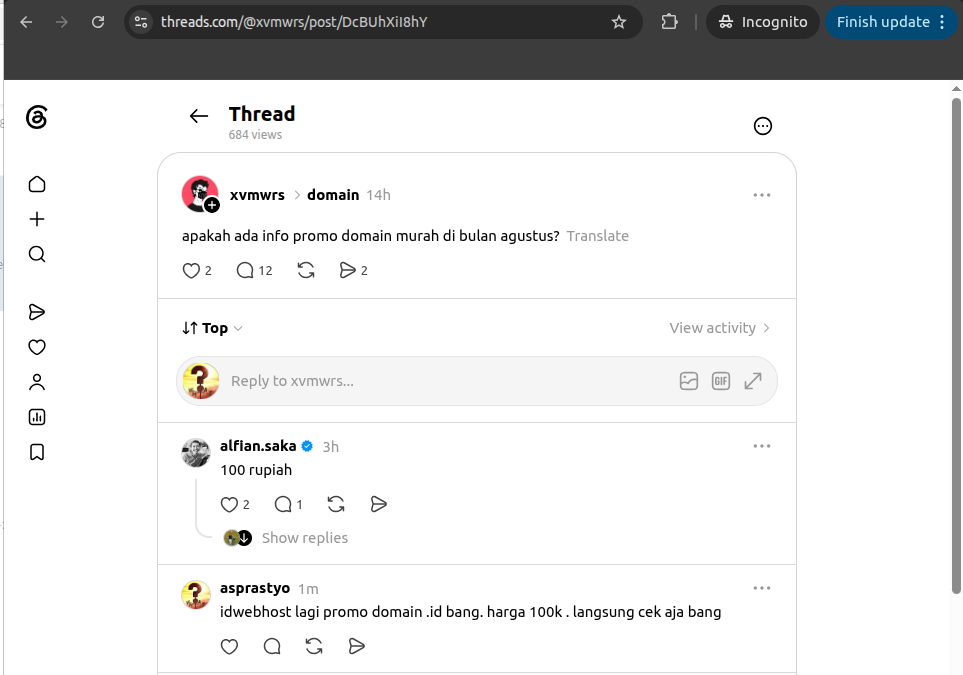Create a new thread with plus icon
The height and width of the screenshot is (675, 963).
(x=37, y=219)
